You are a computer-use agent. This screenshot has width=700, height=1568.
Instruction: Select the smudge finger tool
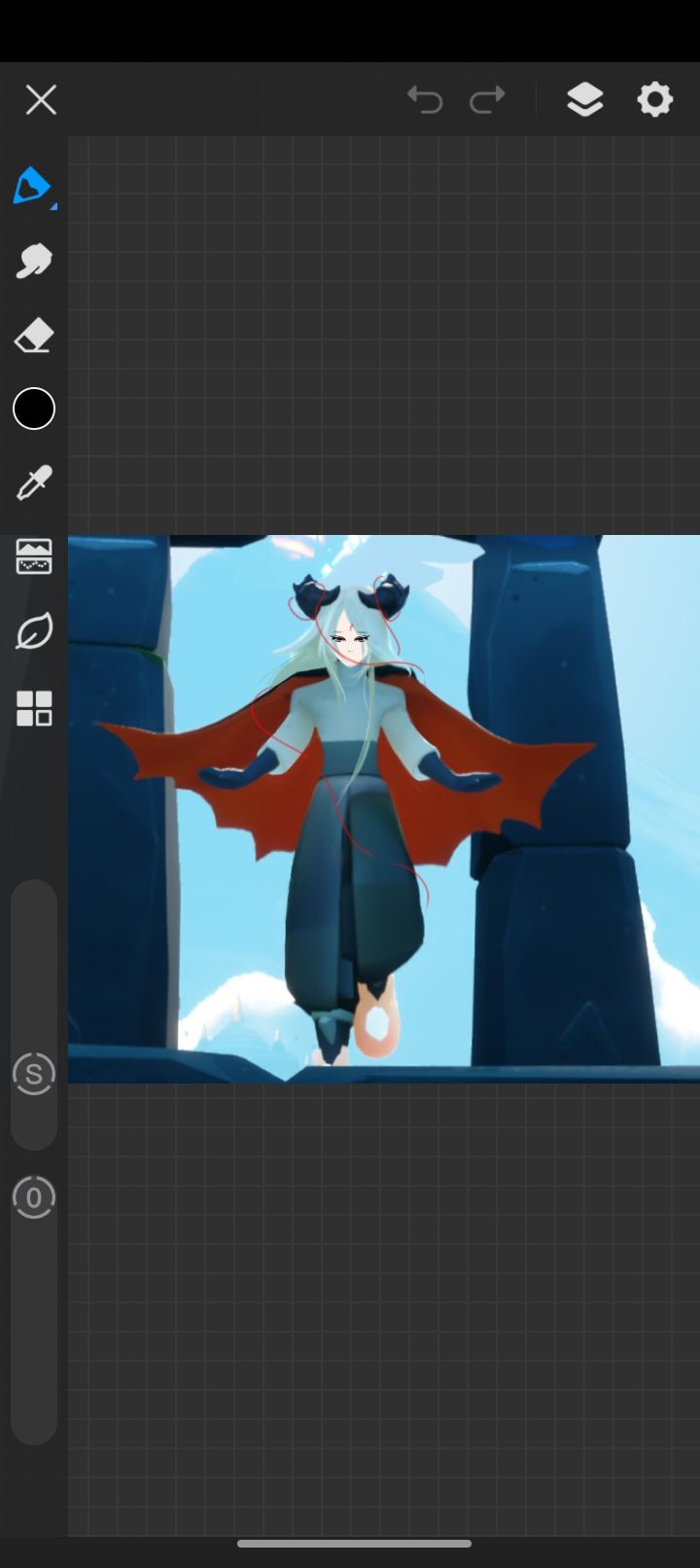click(33, 261)
